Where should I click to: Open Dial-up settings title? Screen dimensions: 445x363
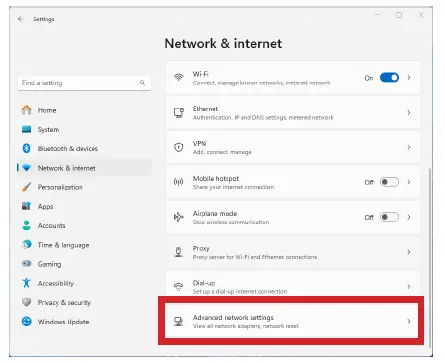point(204,283)
